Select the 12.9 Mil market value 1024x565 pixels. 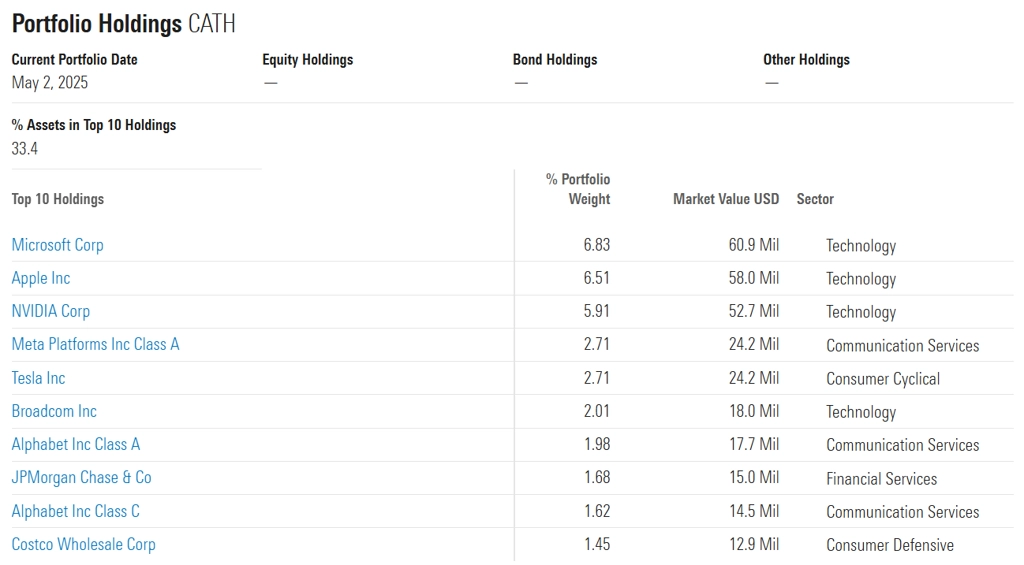[754, 545]
